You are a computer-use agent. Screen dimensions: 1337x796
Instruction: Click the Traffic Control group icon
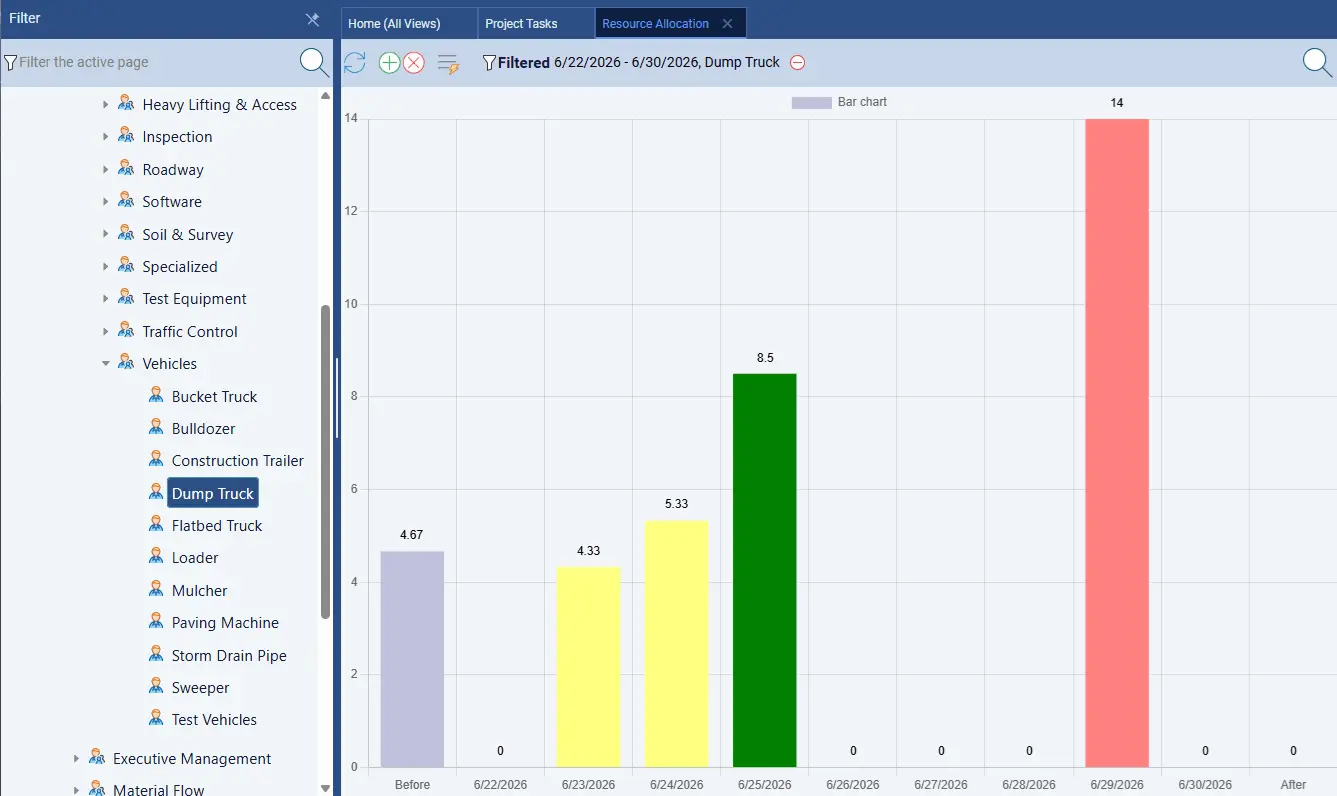click(x=126, y=331)
